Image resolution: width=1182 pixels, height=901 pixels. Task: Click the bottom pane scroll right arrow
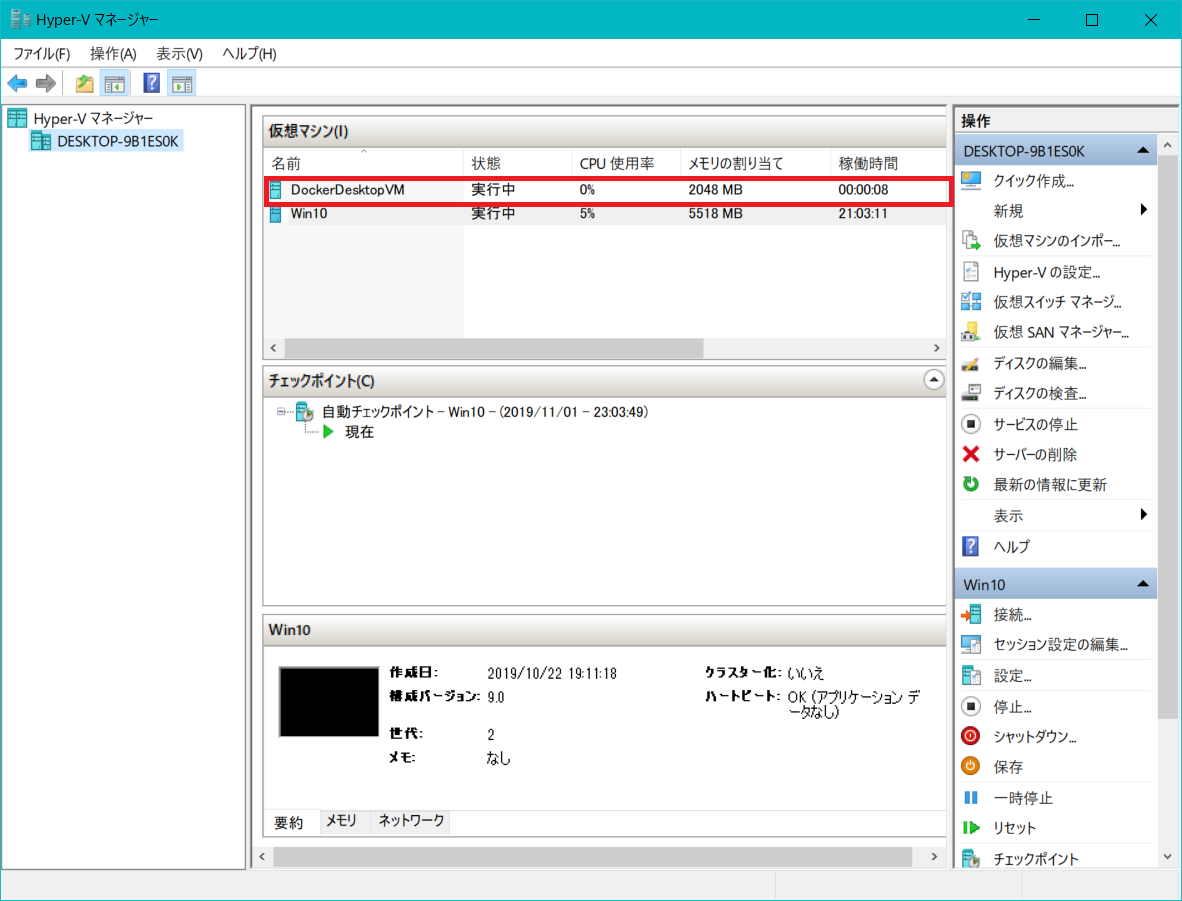point(934,857)
